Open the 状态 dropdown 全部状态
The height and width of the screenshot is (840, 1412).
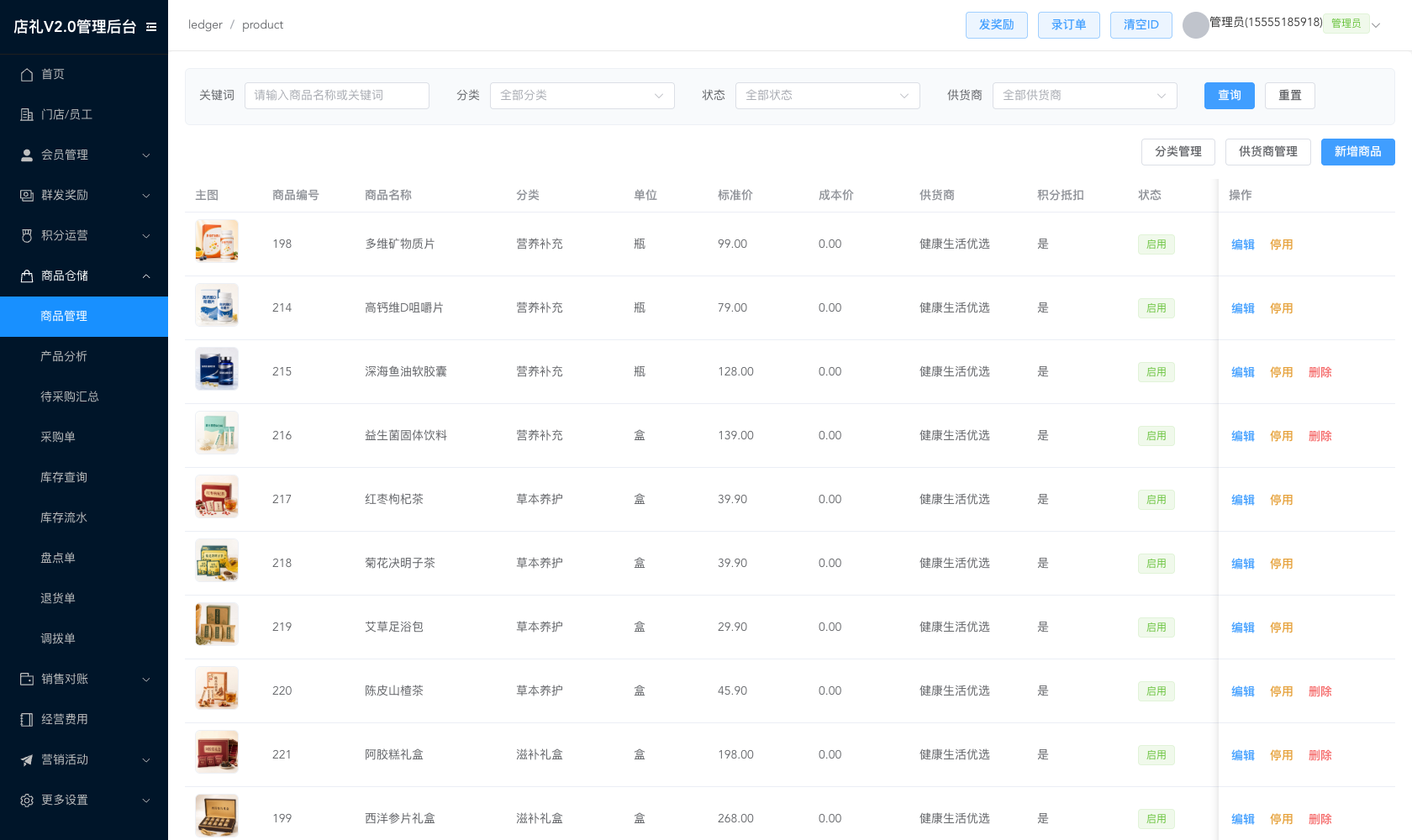pos(828,96)
